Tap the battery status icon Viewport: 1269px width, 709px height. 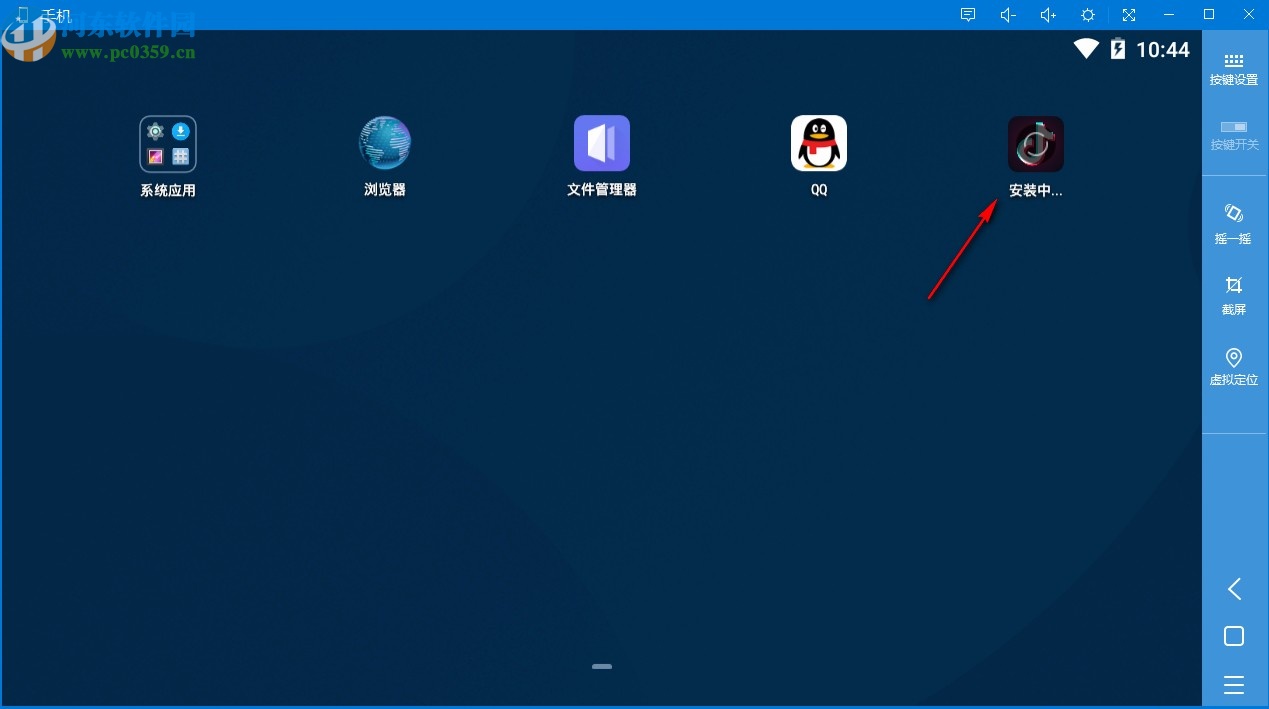(x=1118, y=49)
